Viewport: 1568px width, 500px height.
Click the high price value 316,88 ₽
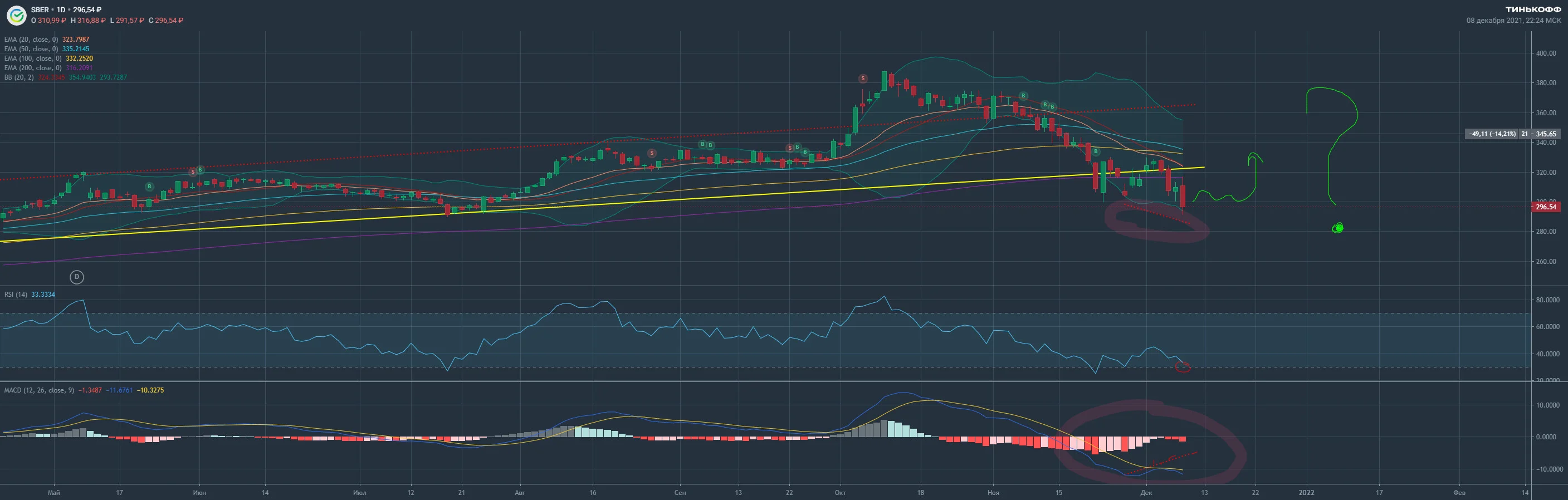click(x=91, y=20)
